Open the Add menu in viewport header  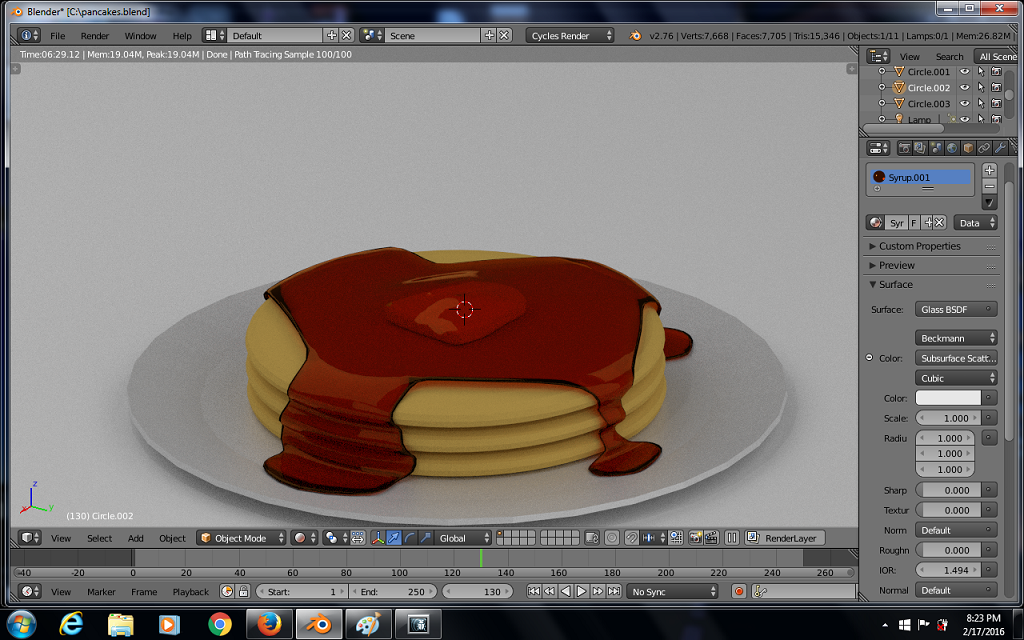tap(135, 538)
